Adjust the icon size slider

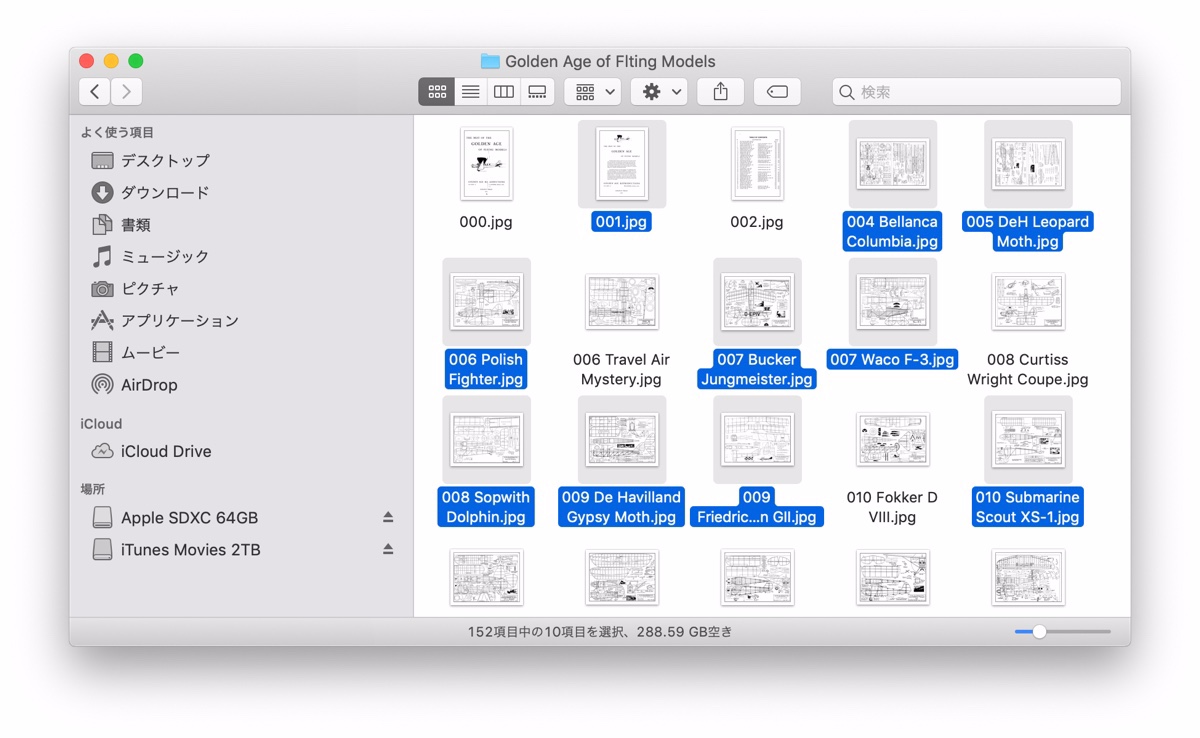1040,632
